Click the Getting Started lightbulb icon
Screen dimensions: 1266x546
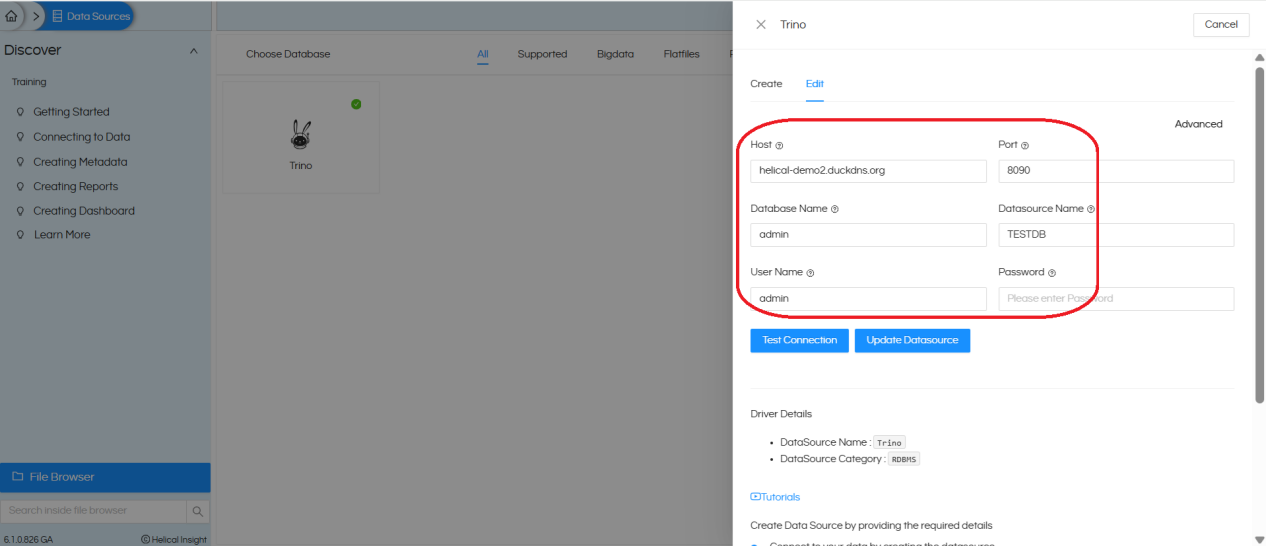click(20, 112)
